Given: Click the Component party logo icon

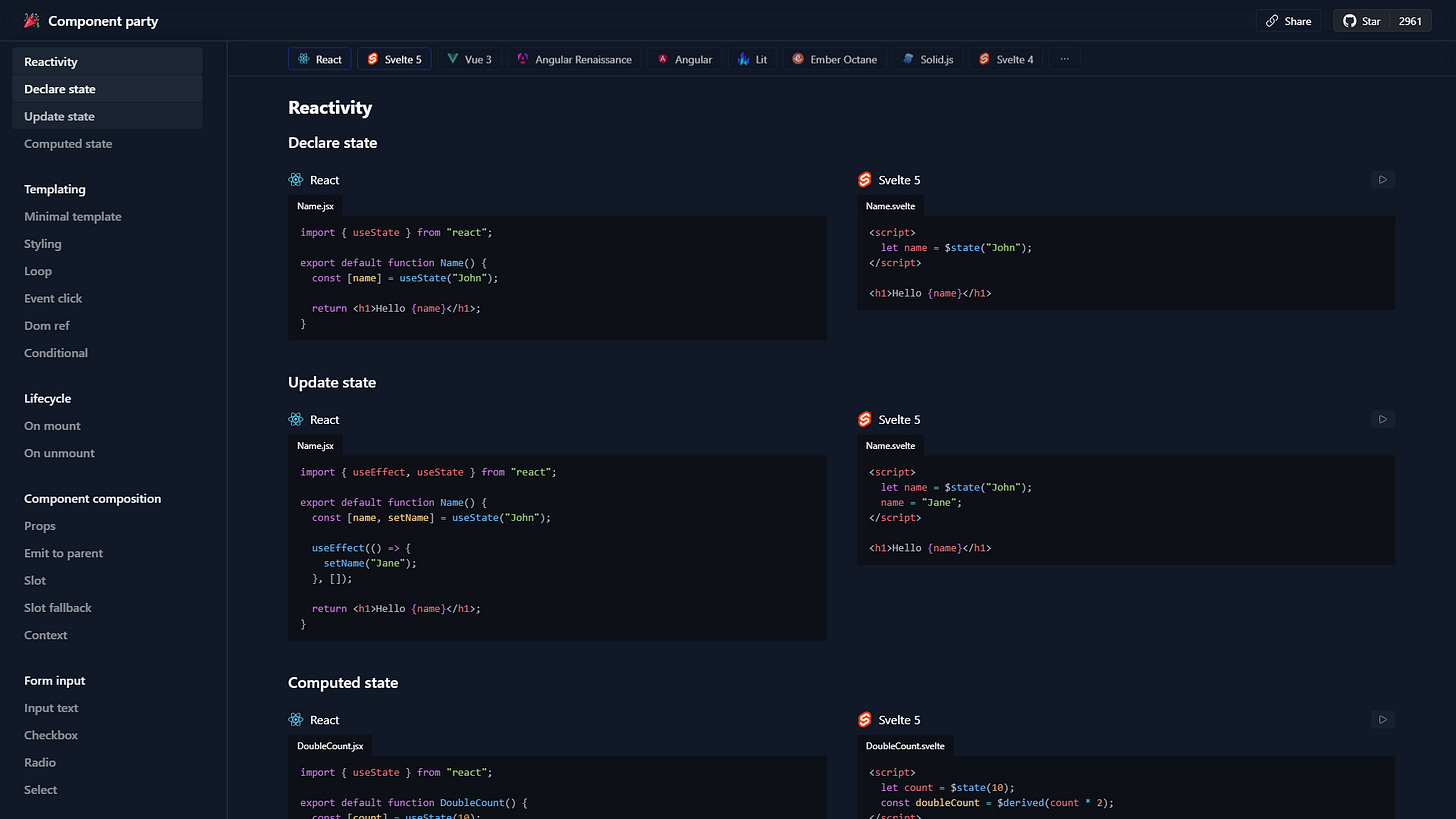Looking at the screenshot, I should click(32, 21).
